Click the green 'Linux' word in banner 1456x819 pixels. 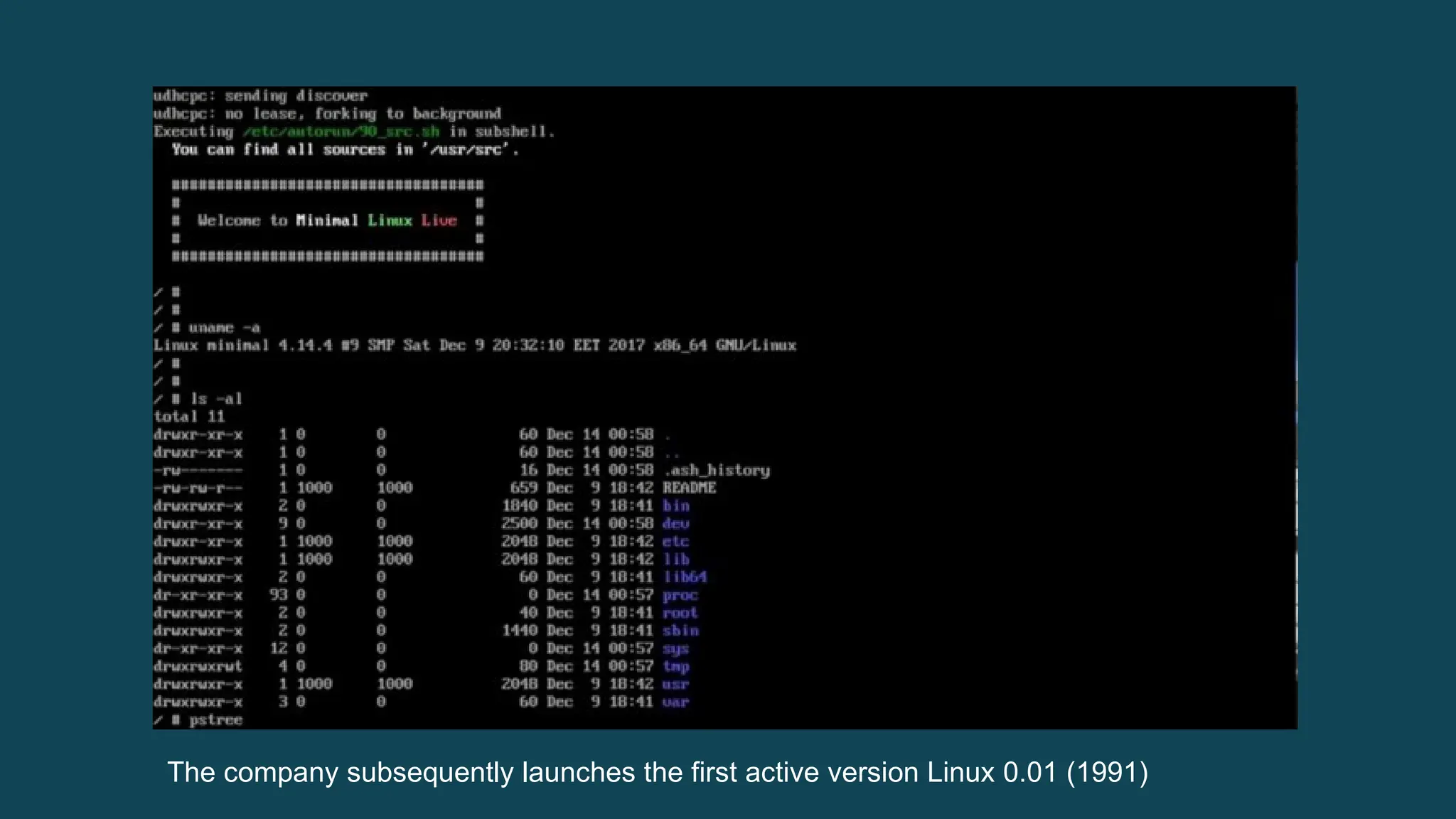tap(390, 220)
